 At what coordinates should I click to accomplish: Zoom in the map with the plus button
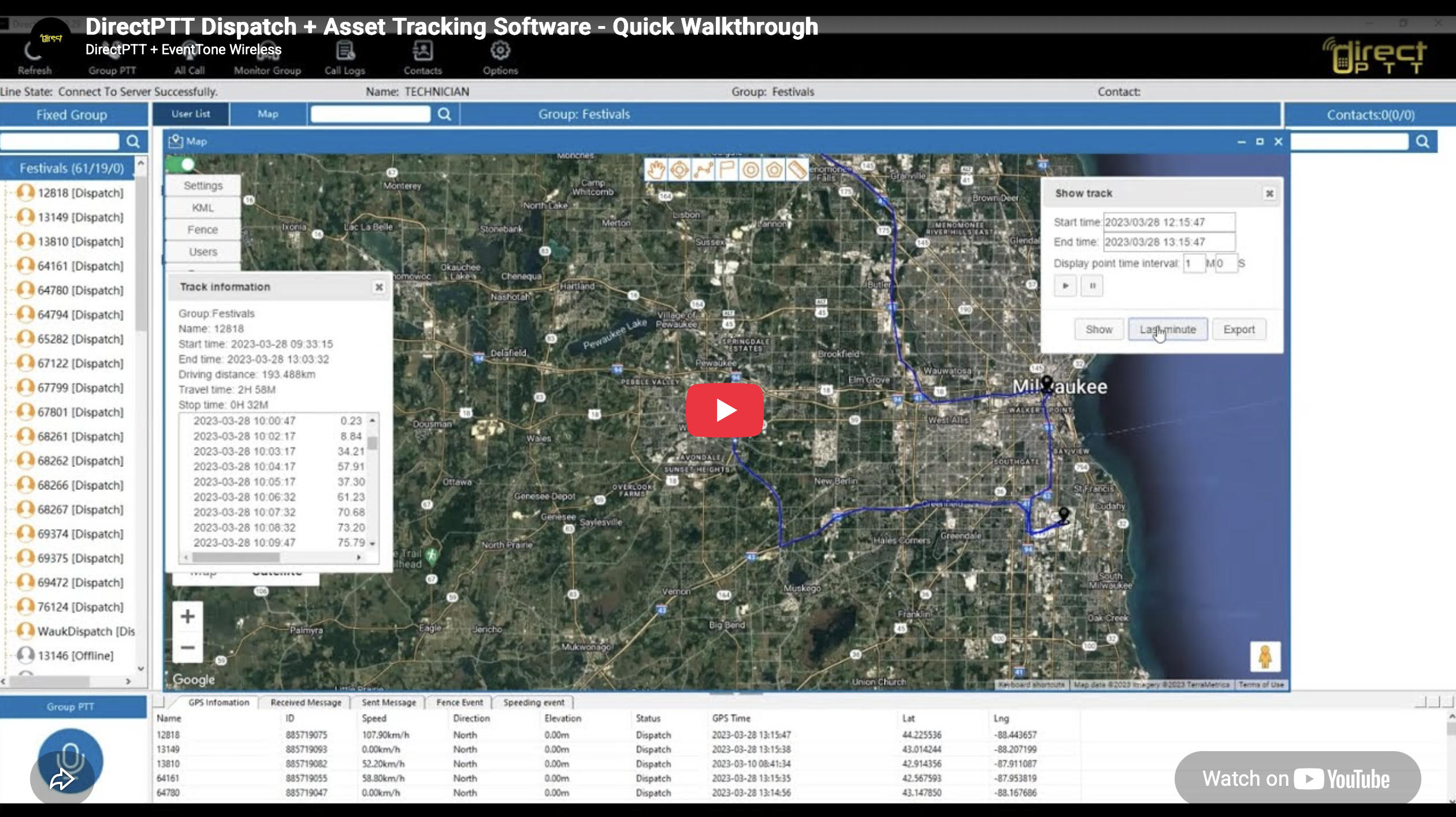188,617
